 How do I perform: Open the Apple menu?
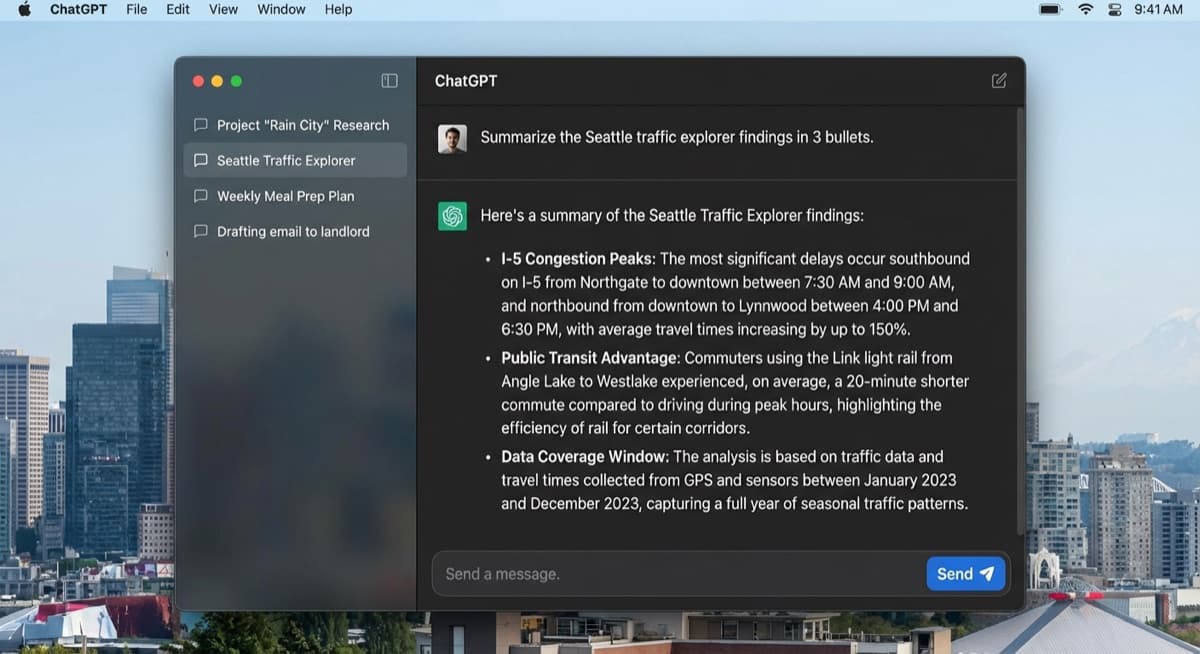[x=24, y=9]
